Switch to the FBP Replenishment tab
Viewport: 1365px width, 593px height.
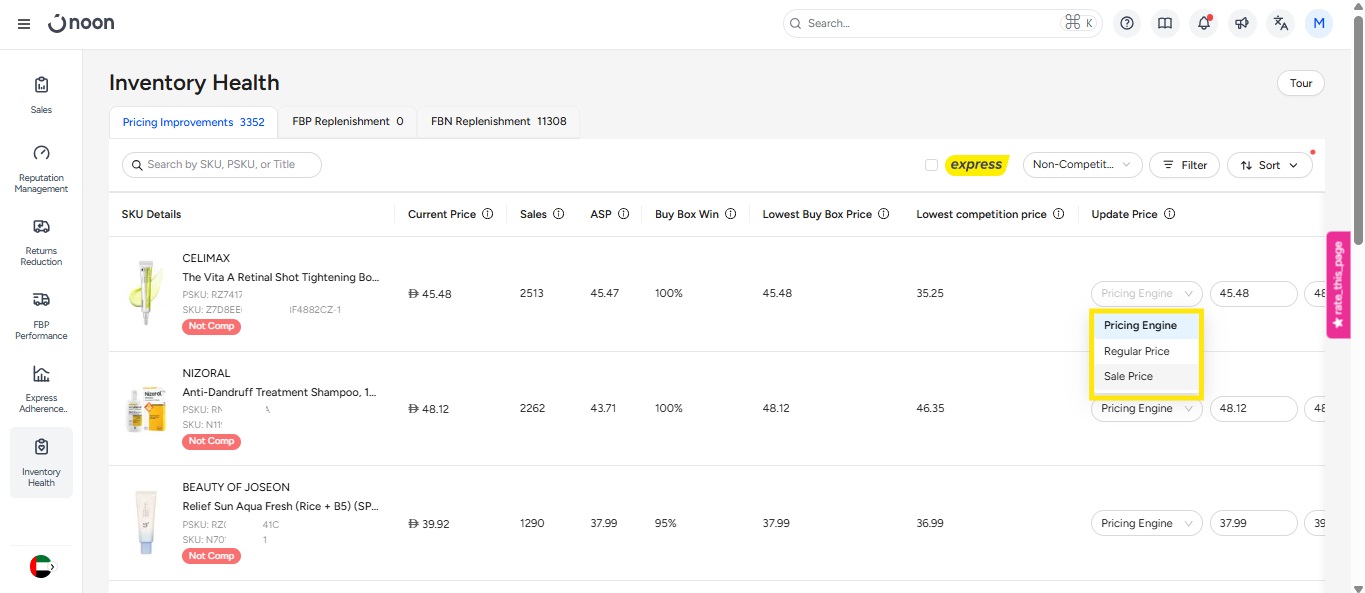click(347, 122)
